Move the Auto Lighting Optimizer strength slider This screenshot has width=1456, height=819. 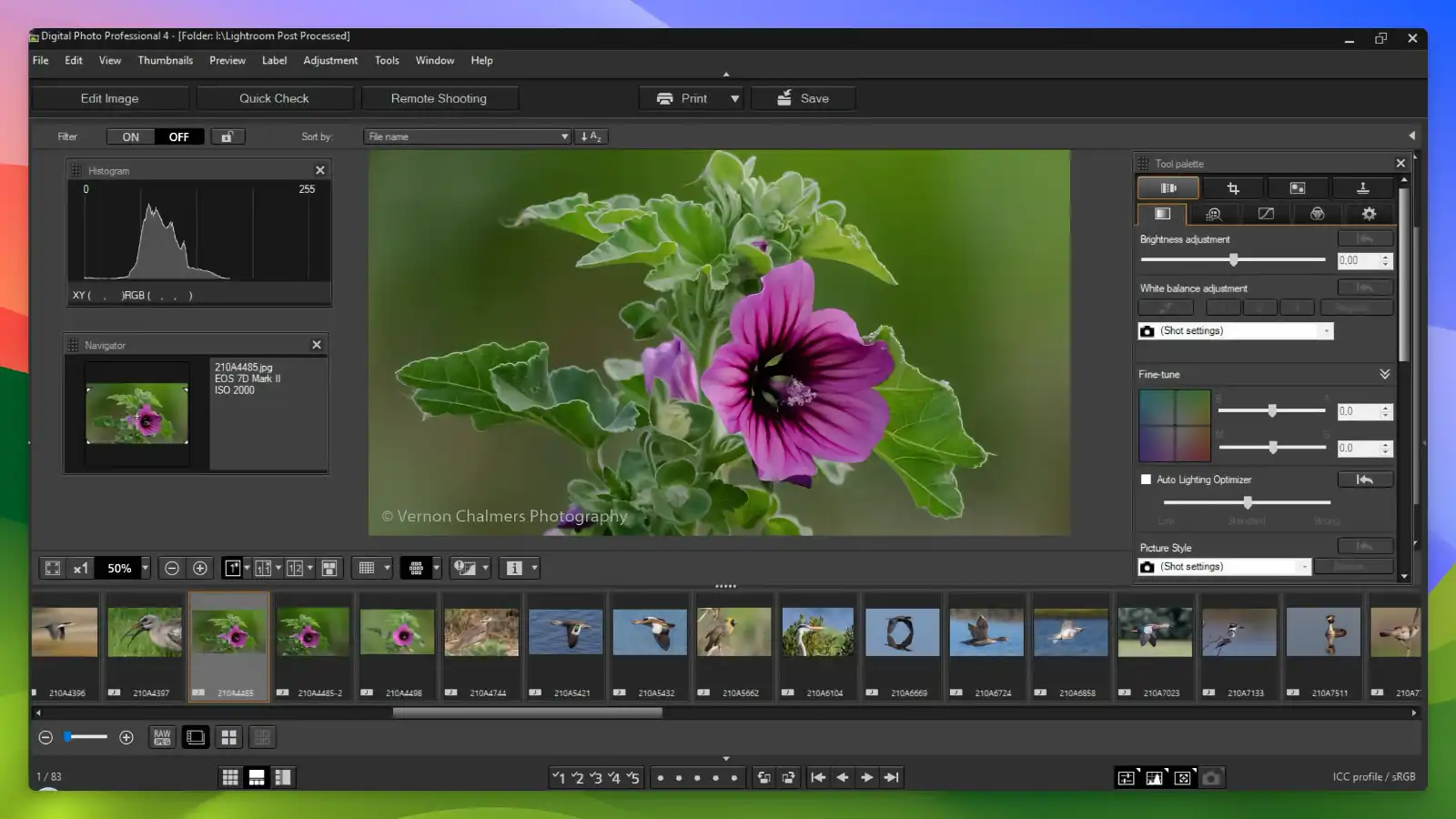pyautogui.click(x=1247, y=502)
